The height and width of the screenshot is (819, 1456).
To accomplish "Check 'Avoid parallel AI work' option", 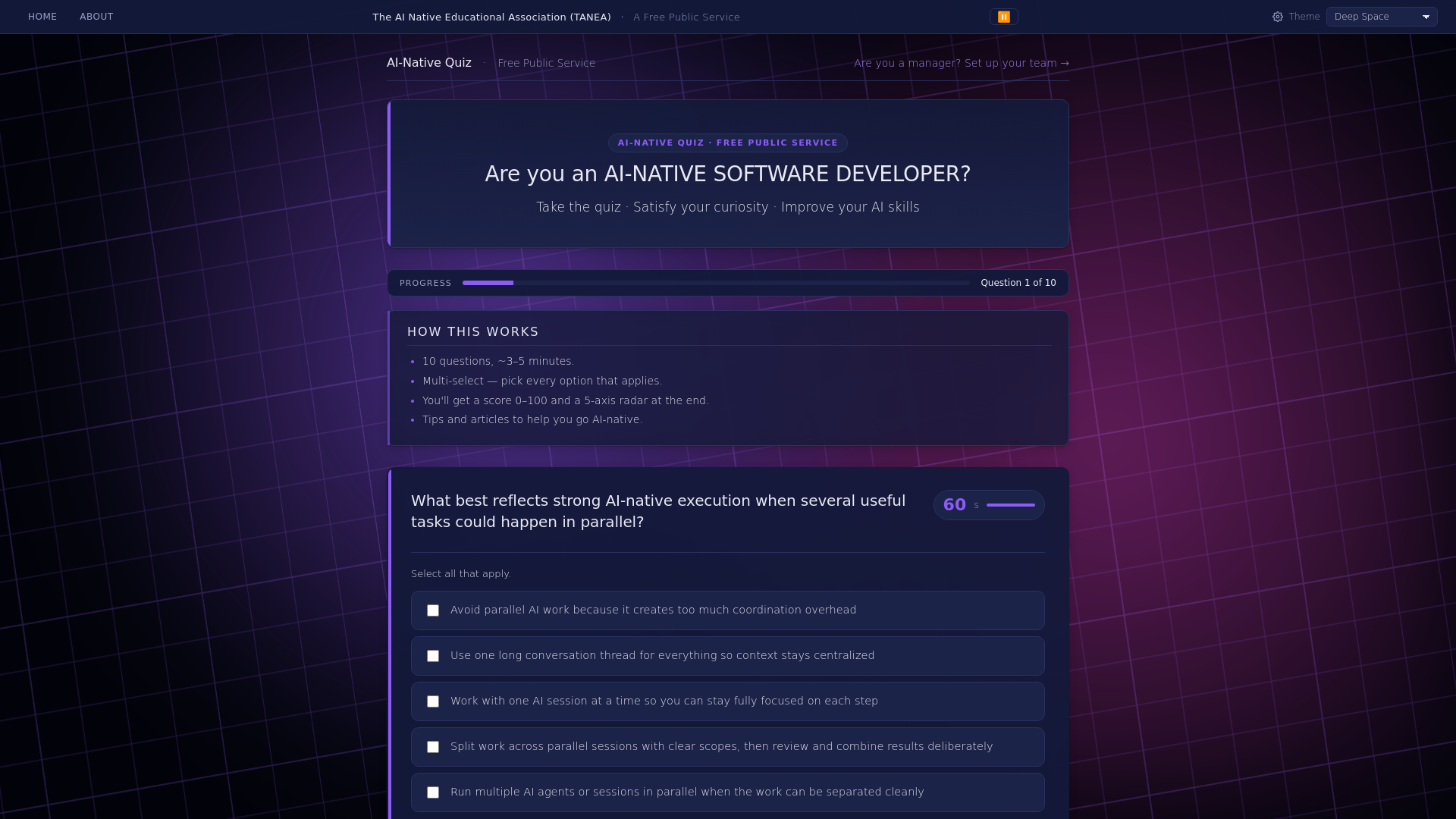I will click(x=433, y=610).
